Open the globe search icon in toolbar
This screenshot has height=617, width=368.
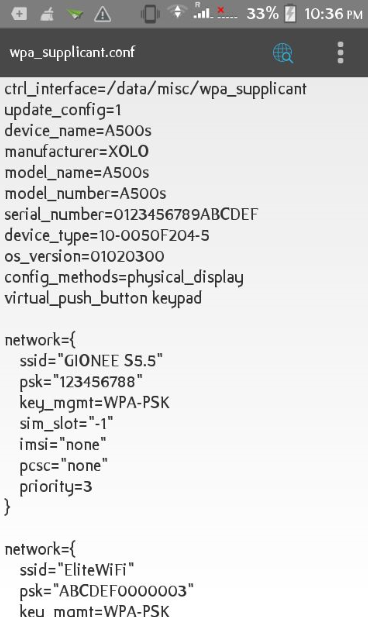283,53
